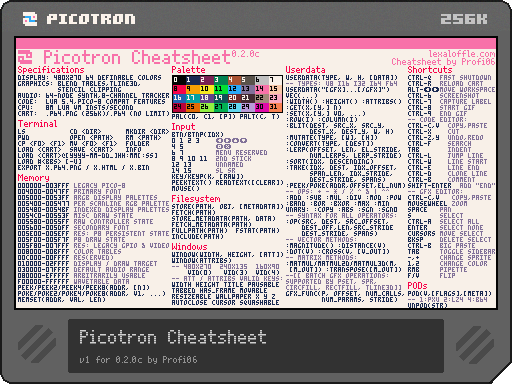
Task: Click the left arrow controller button icon
Action: [220, 140]
